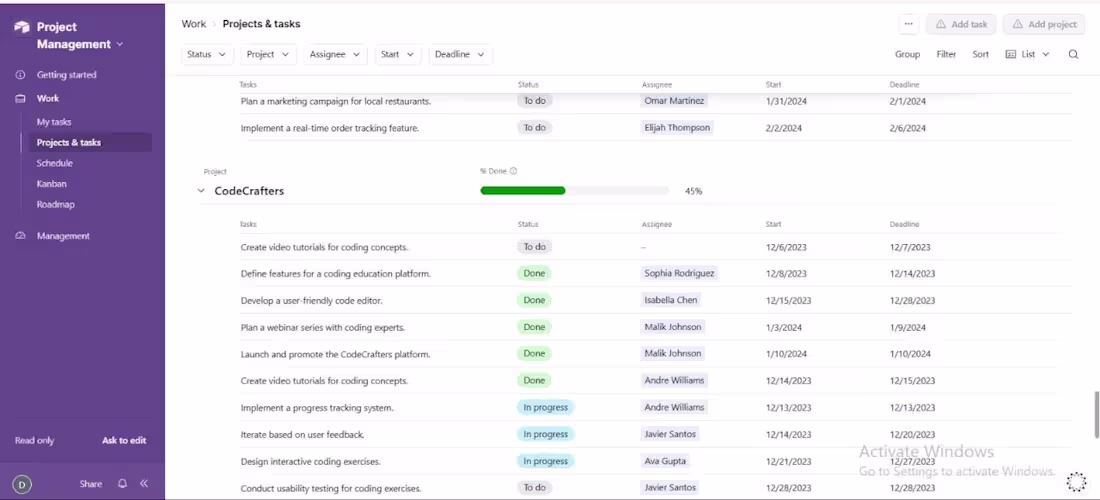Image resolution: width=1100 pixels, height=500 pixels.
Task: Go to Kanban in sidebar
Action: (52, 184)
